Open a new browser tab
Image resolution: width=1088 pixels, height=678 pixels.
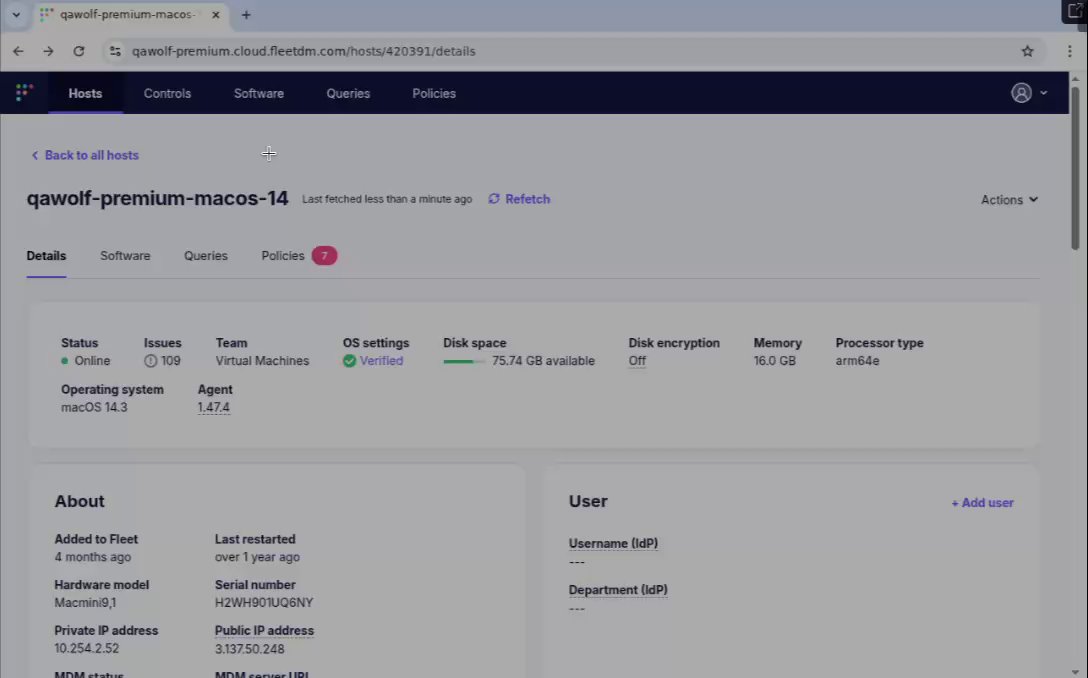pos(246,15)
